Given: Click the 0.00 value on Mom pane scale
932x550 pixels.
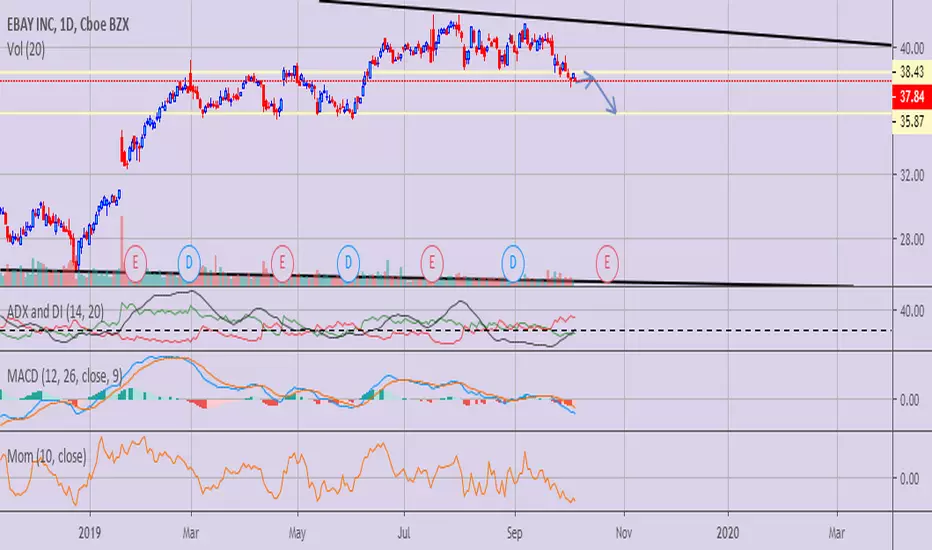Looking at the screenshot, I should point(909,479).
